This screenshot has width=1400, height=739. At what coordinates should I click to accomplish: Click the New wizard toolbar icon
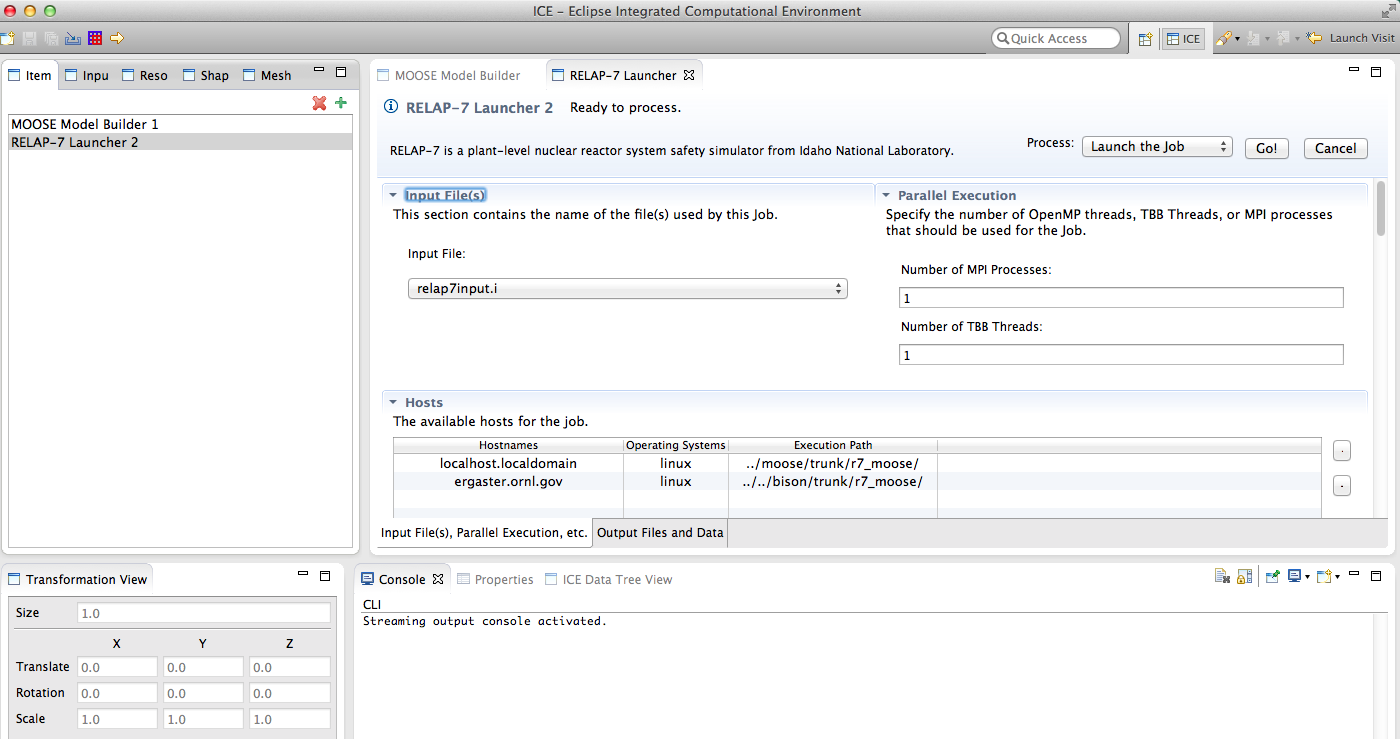coord(8,38)
